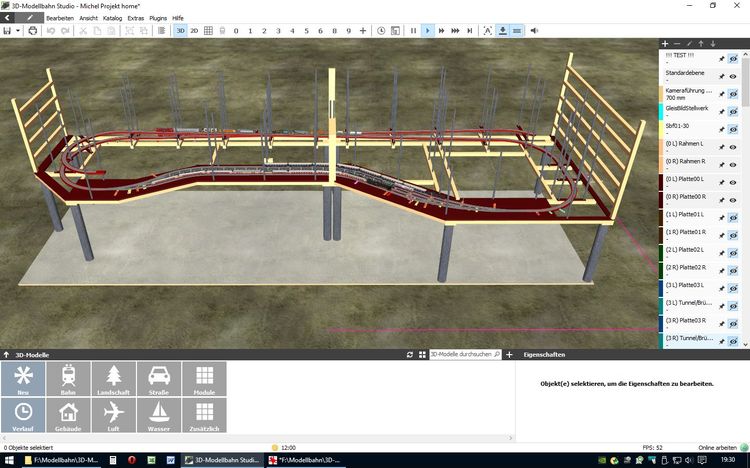750x468 pixels.
Task: Open the Wasser sailboat category
Action: tap(158, 415)
